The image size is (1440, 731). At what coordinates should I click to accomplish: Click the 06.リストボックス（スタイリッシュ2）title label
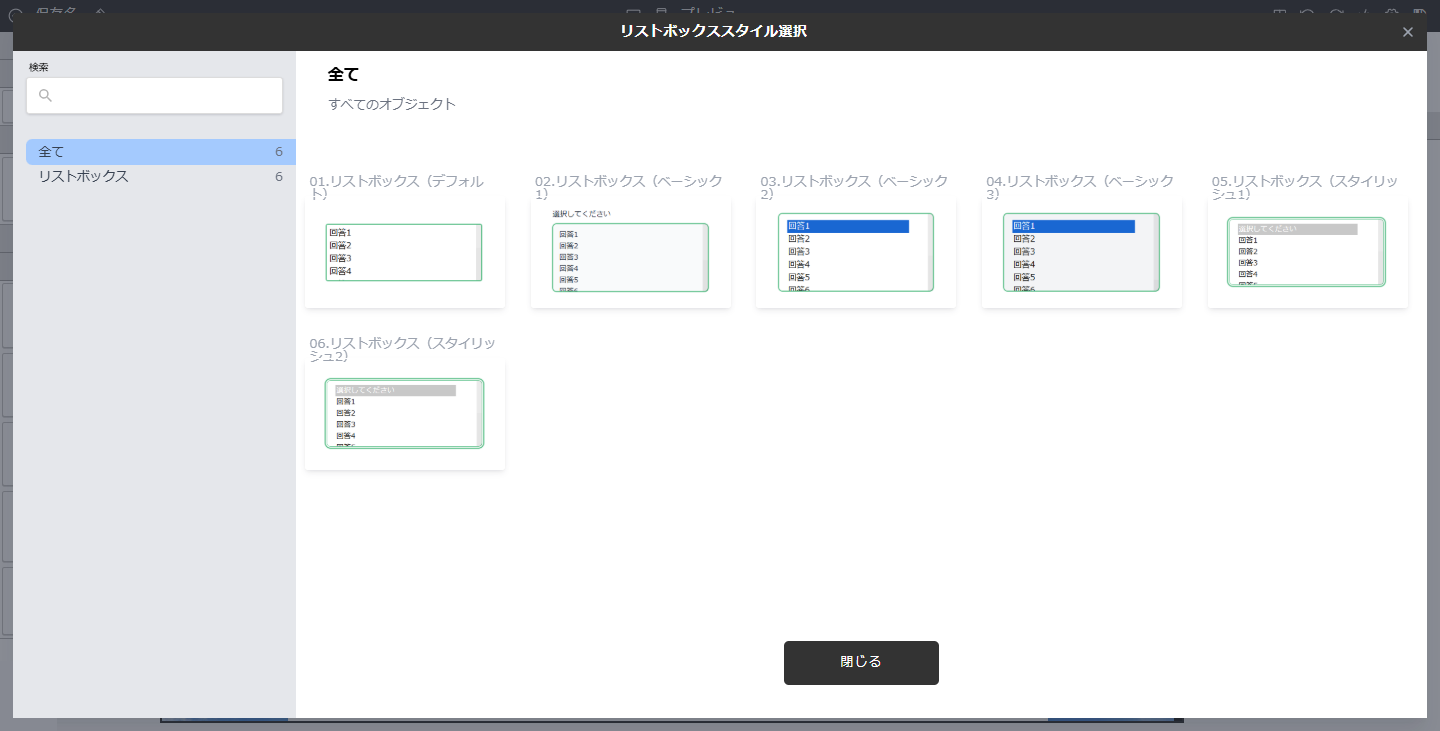pos(402,349)
